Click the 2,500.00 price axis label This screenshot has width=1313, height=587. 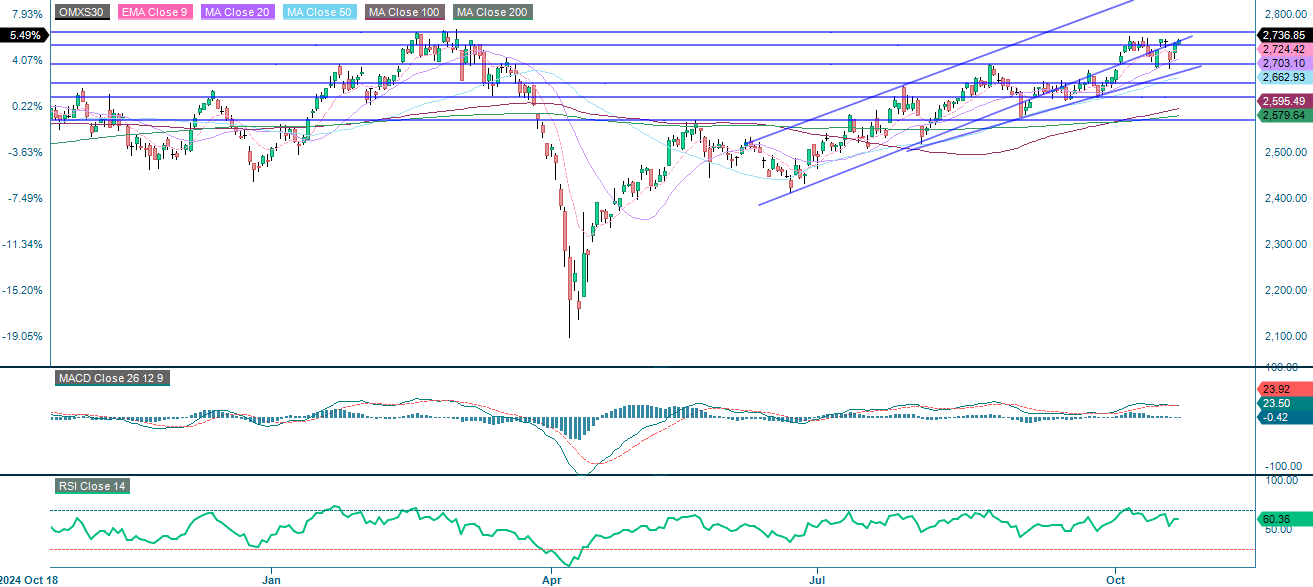click(1286, 152)
